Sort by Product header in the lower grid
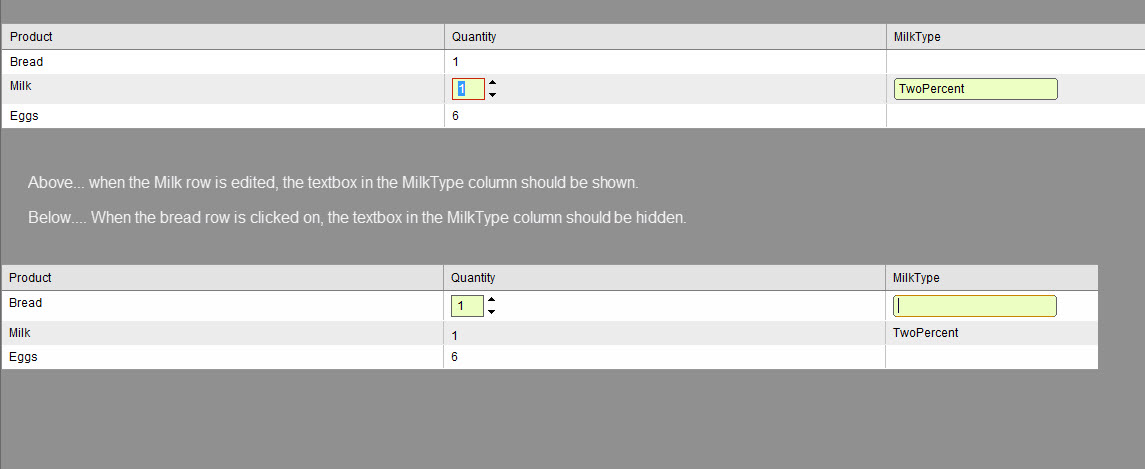Viewport: 1145px width, 469px height. point(30,278)
